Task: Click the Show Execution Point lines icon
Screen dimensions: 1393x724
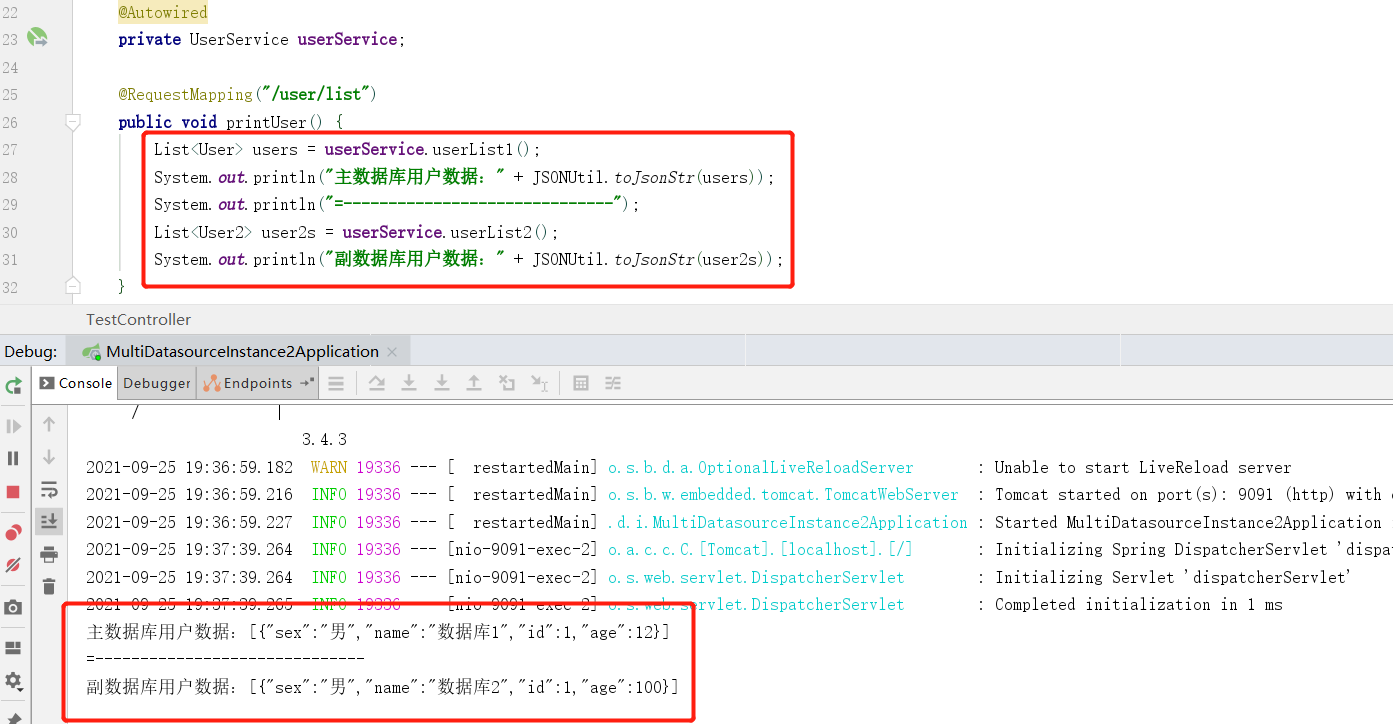Action: tap(337, 383)
